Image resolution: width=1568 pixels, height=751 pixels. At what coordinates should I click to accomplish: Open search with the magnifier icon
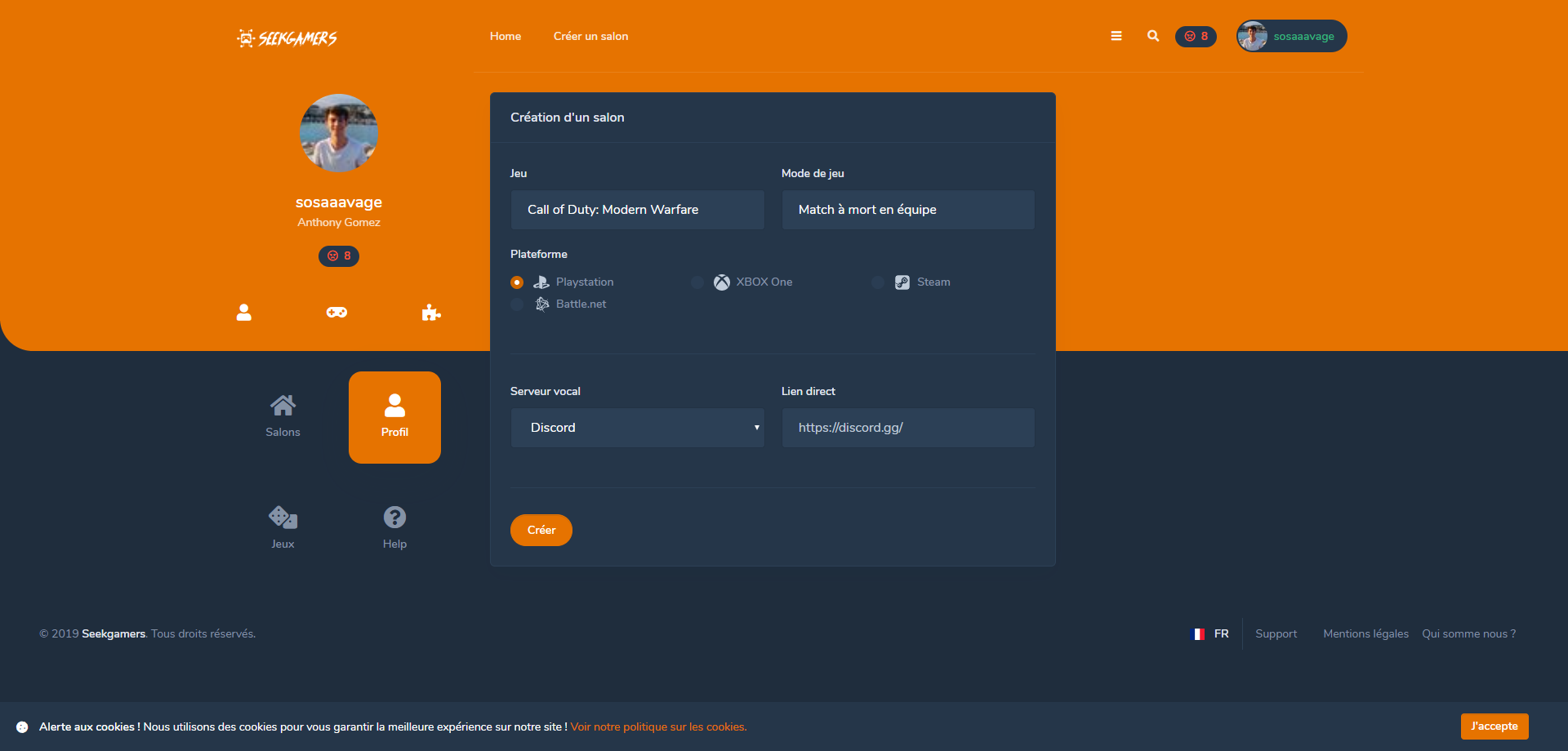1153,36
